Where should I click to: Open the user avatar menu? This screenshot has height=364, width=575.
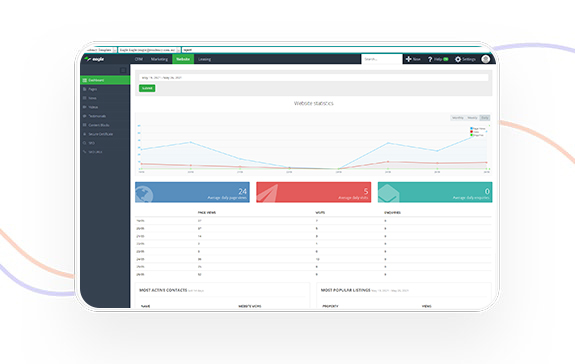[486, 59]
